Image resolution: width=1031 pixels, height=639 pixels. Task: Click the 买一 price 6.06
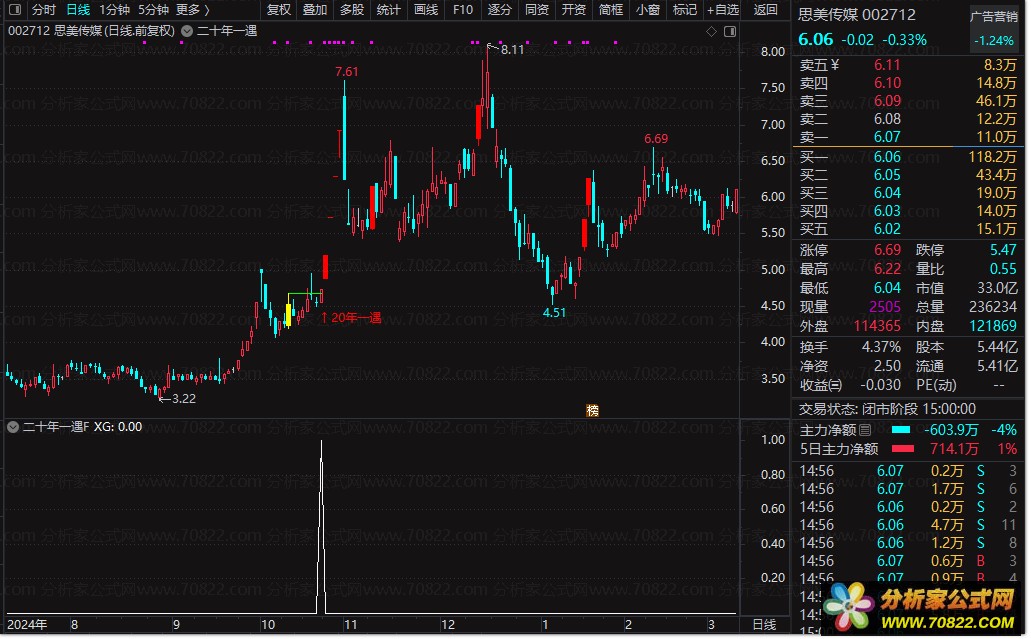coord(887,157)
